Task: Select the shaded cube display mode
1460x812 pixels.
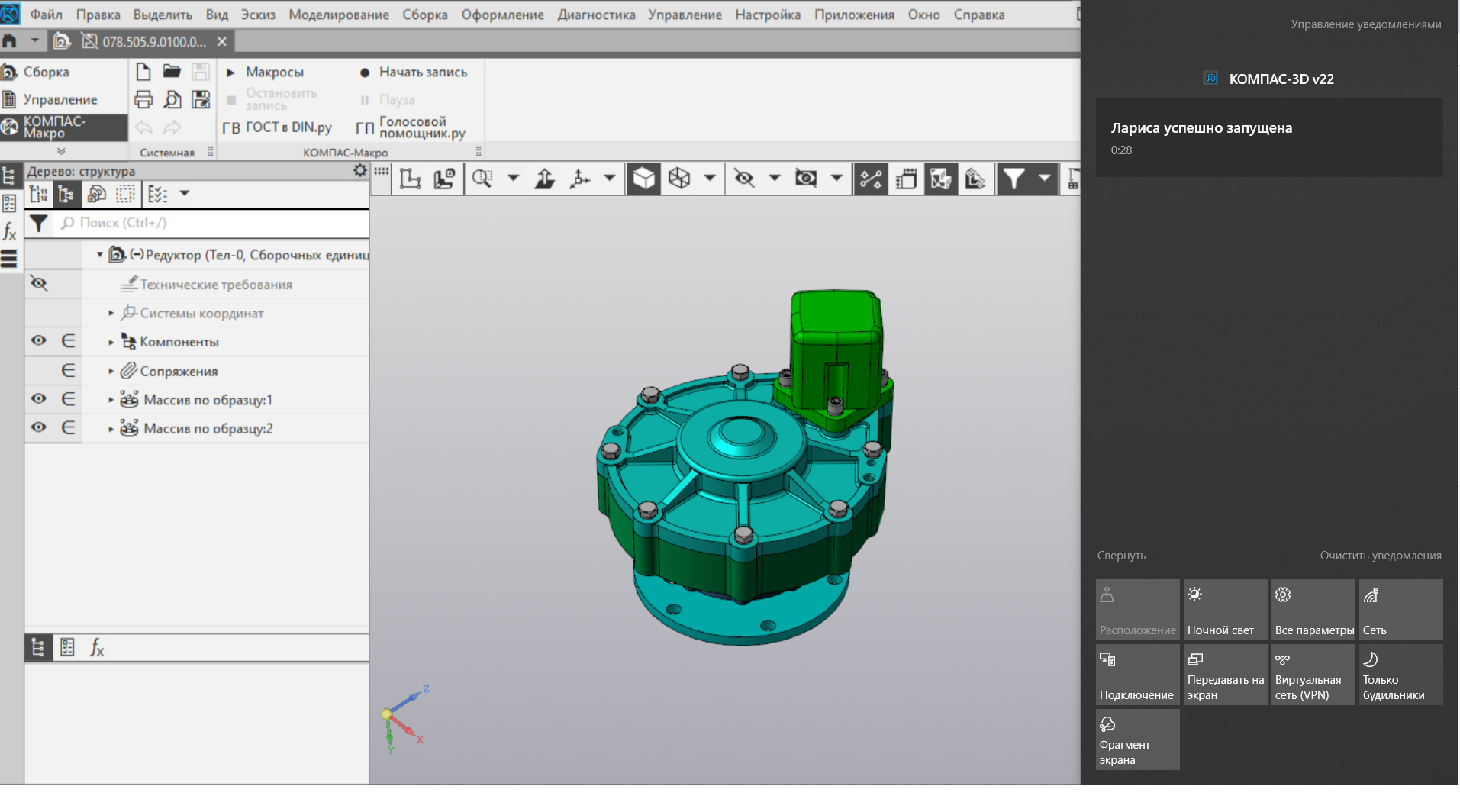Action: (x=643, y=179)
